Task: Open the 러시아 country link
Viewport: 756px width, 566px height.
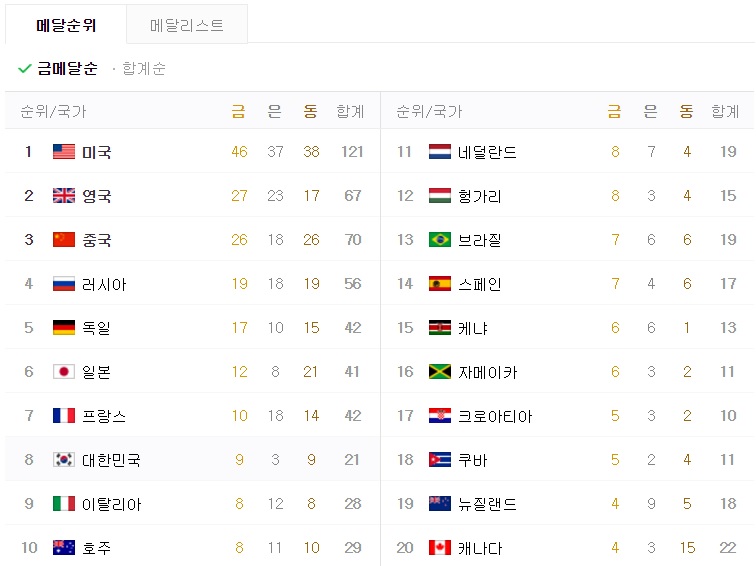Action: (104, 284)
